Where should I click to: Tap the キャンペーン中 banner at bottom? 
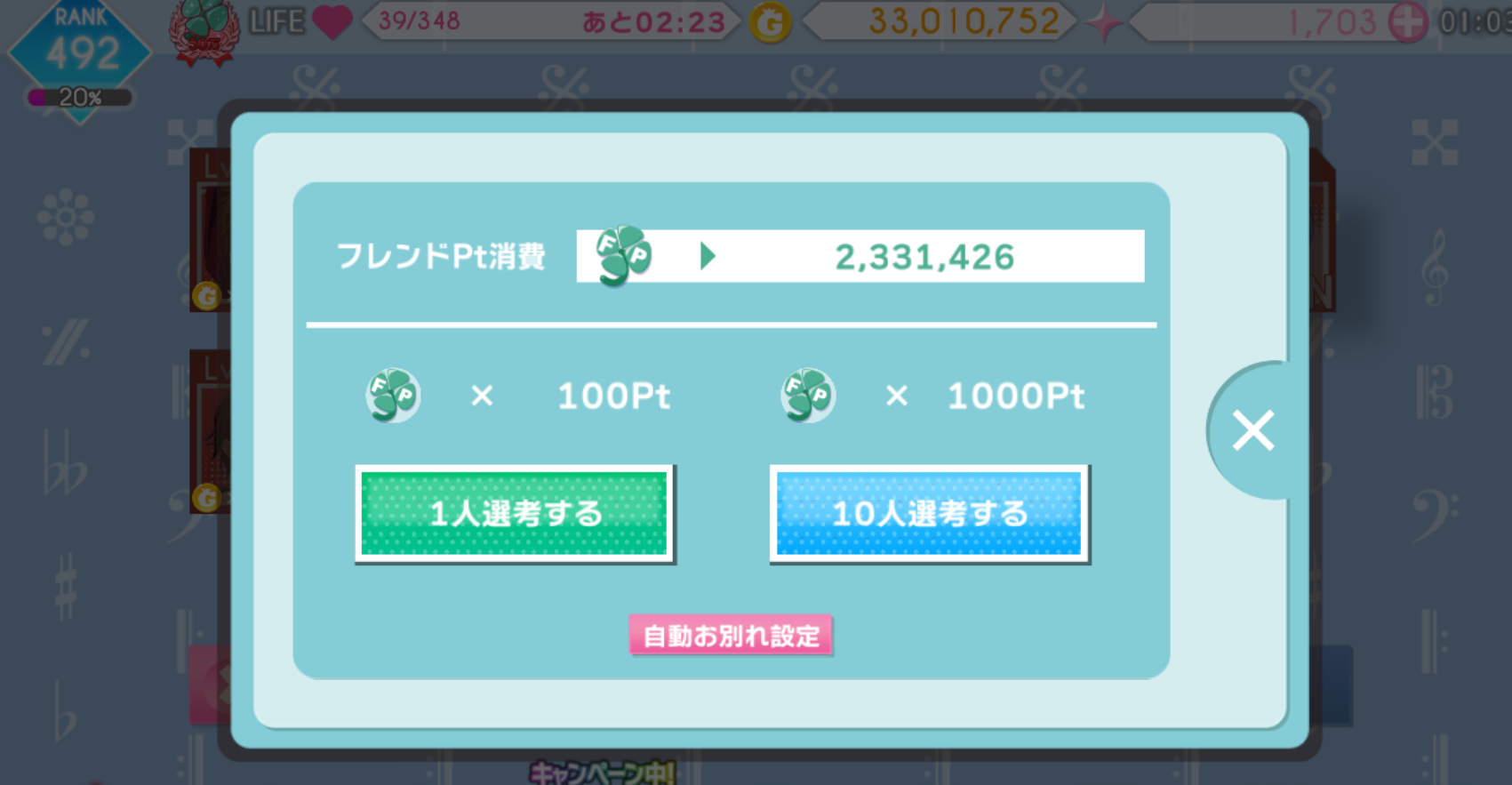click(x=603, y=772)
